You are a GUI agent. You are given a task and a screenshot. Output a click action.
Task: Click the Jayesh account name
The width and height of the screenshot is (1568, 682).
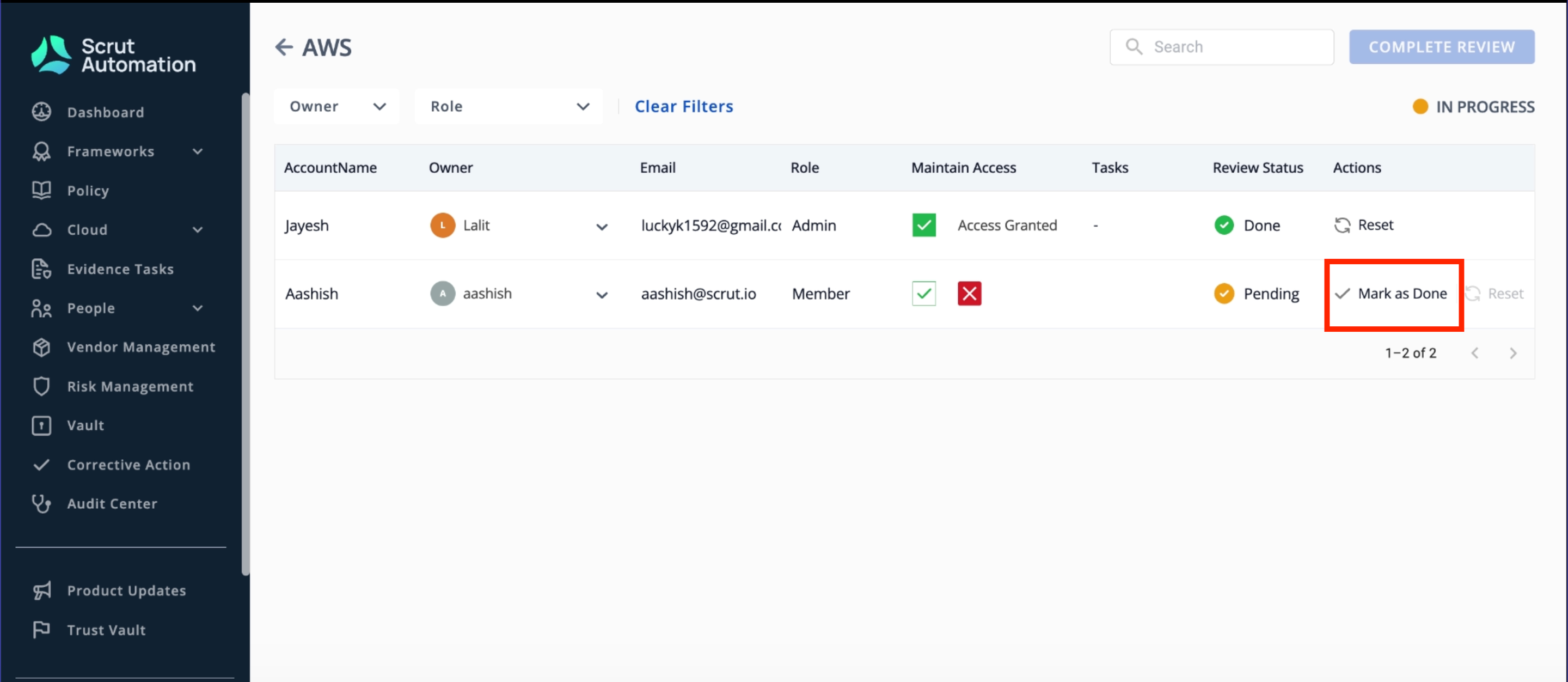coord(307,226)
